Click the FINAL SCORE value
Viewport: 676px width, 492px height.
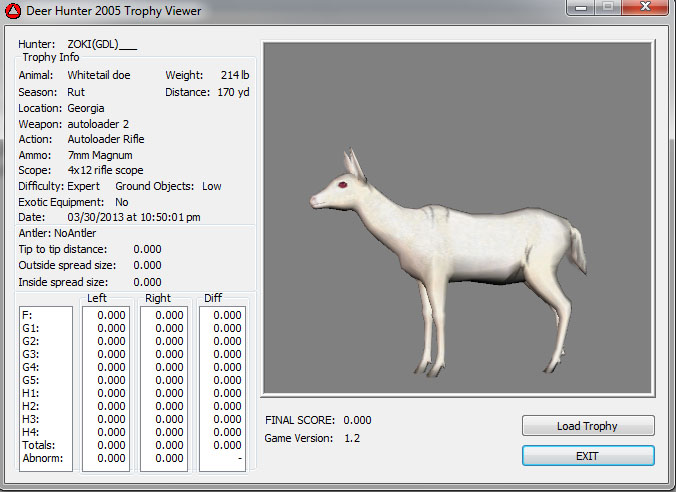pos(357,420)
